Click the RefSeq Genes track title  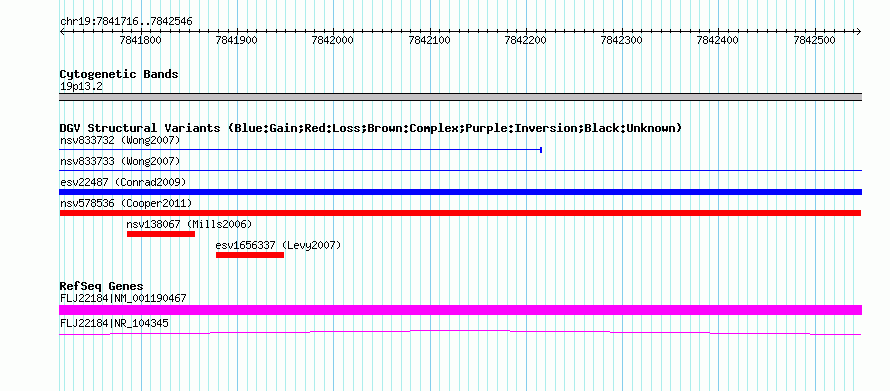102,286
